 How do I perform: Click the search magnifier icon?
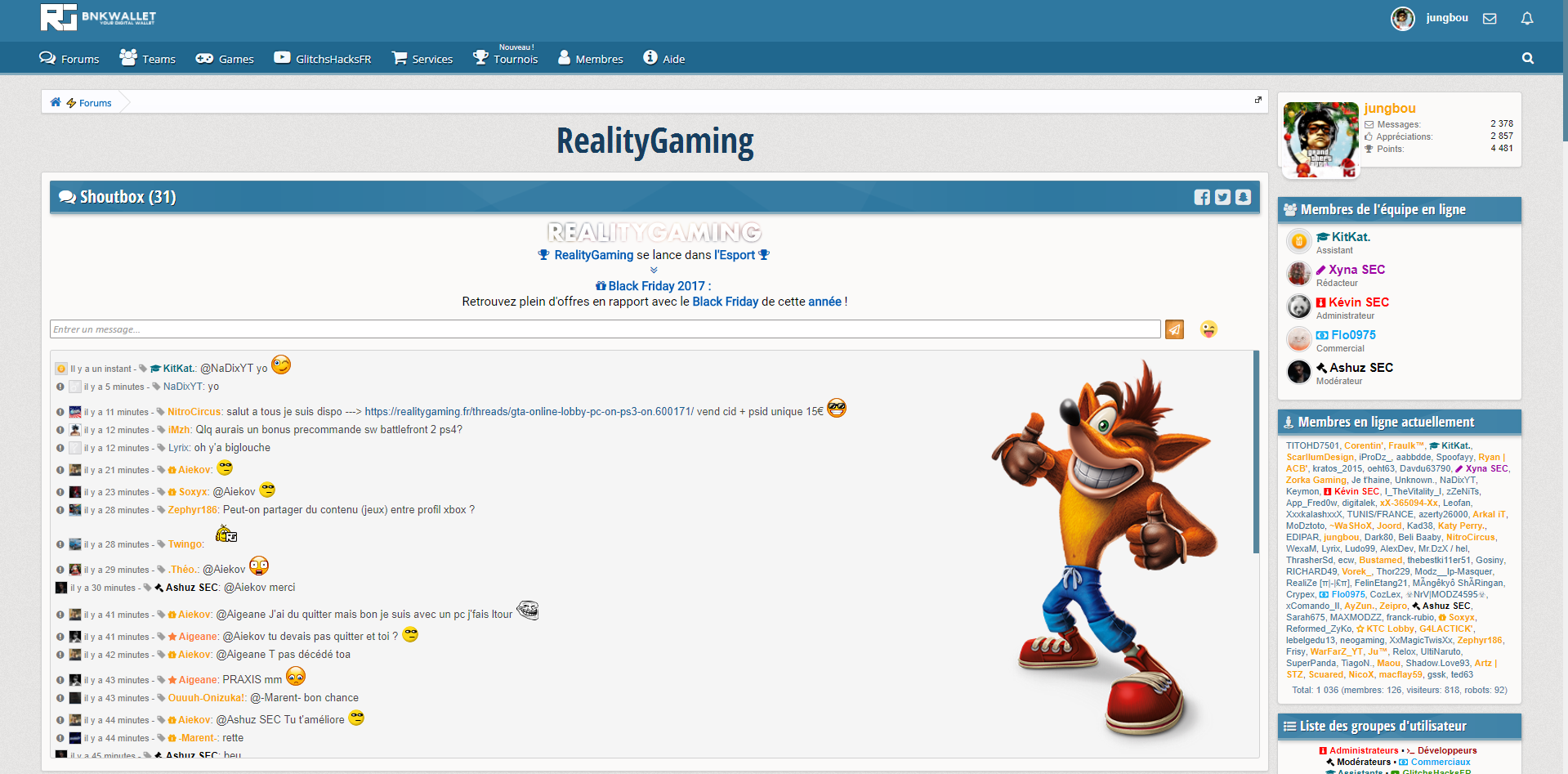[1528, 58]
